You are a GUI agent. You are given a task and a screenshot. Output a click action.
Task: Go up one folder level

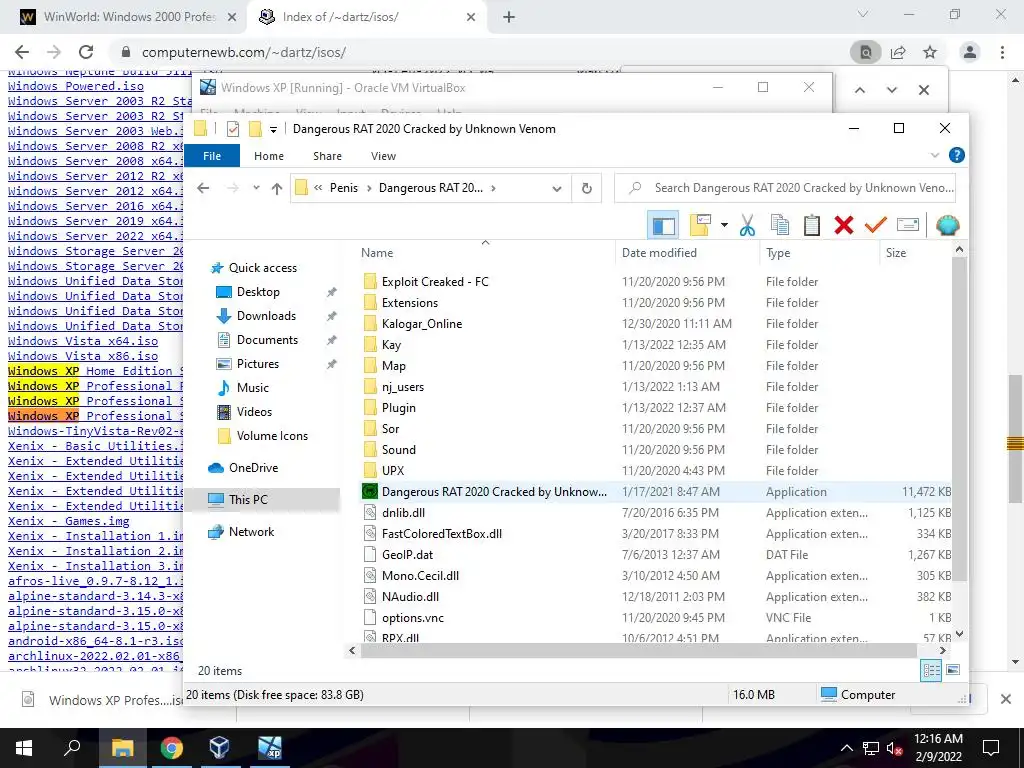click(277, 188)
